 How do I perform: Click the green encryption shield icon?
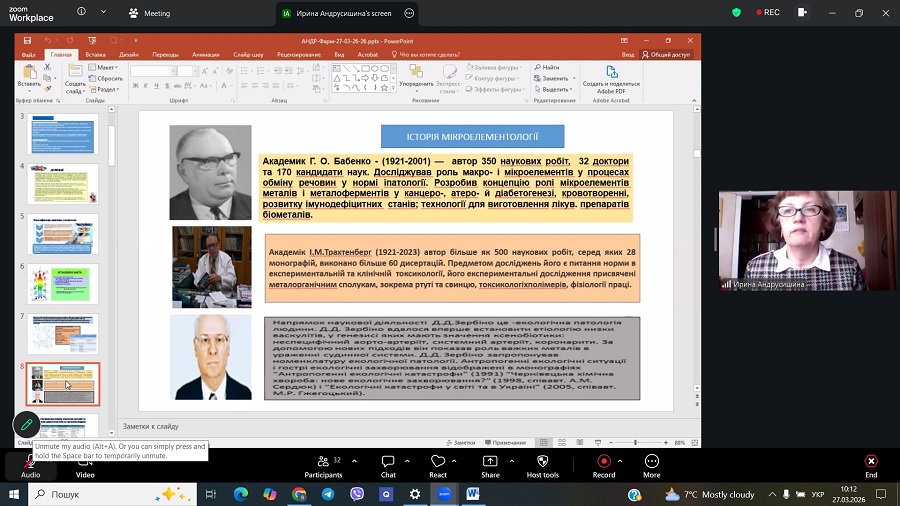737,13
